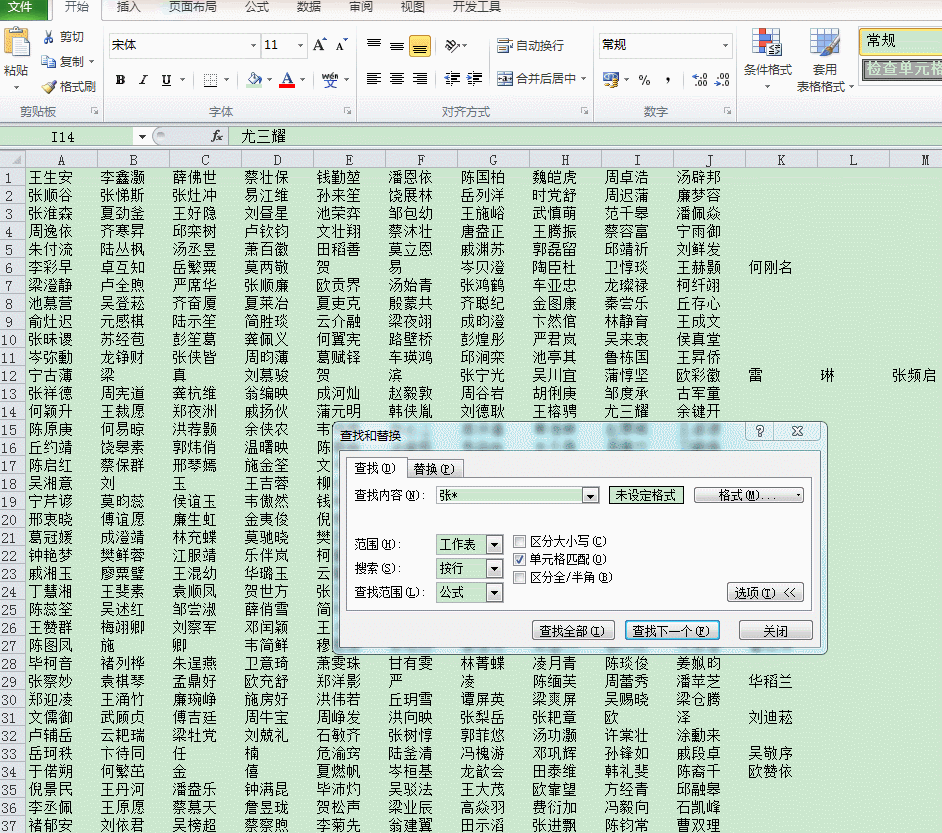The image size is (942, 833).
Task: Align text to top of cell
Action: point(374,45)
